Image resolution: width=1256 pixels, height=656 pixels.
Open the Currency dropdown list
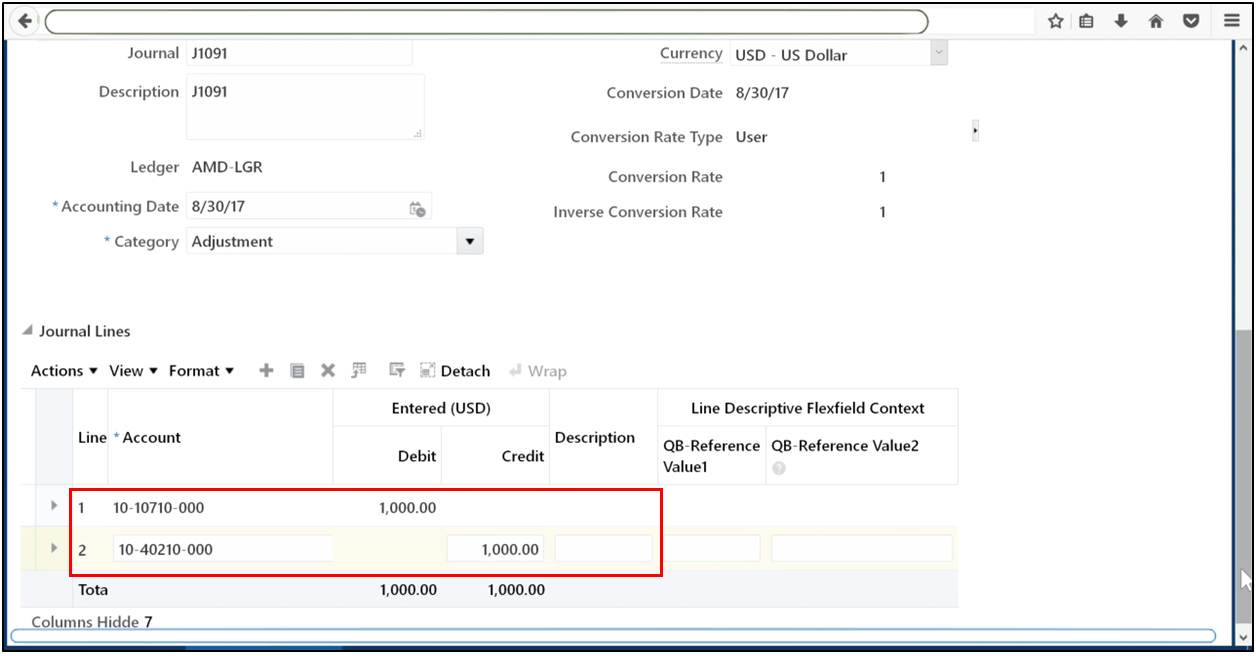pos(938,53)
